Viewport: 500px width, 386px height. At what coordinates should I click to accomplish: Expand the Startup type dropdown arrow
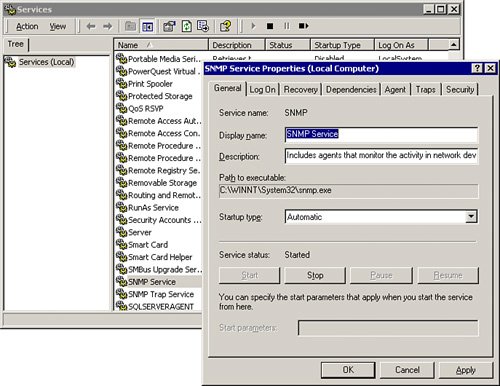click(x=471, y=217)
